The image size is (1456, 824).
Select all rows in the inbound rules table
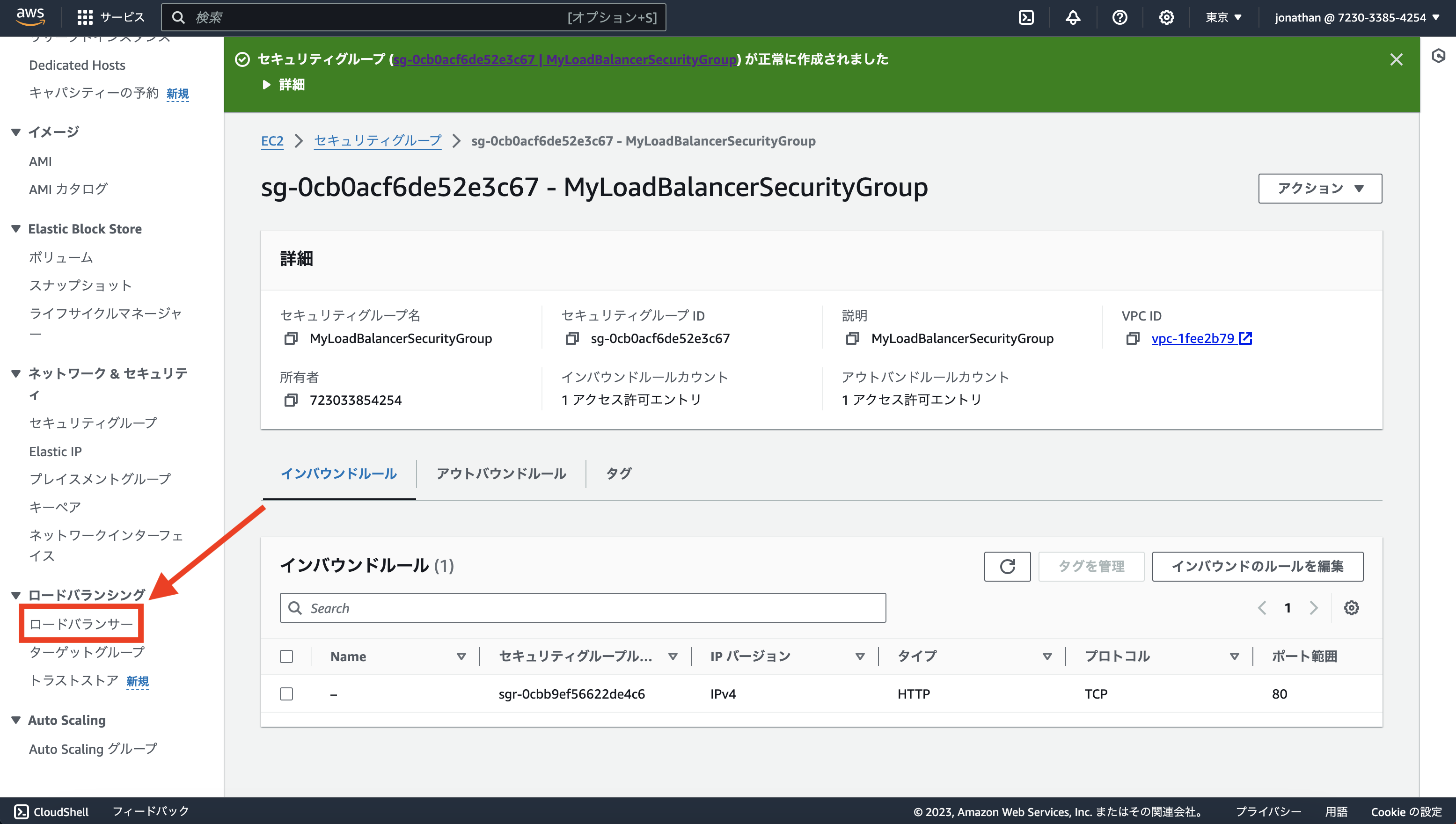286,656
